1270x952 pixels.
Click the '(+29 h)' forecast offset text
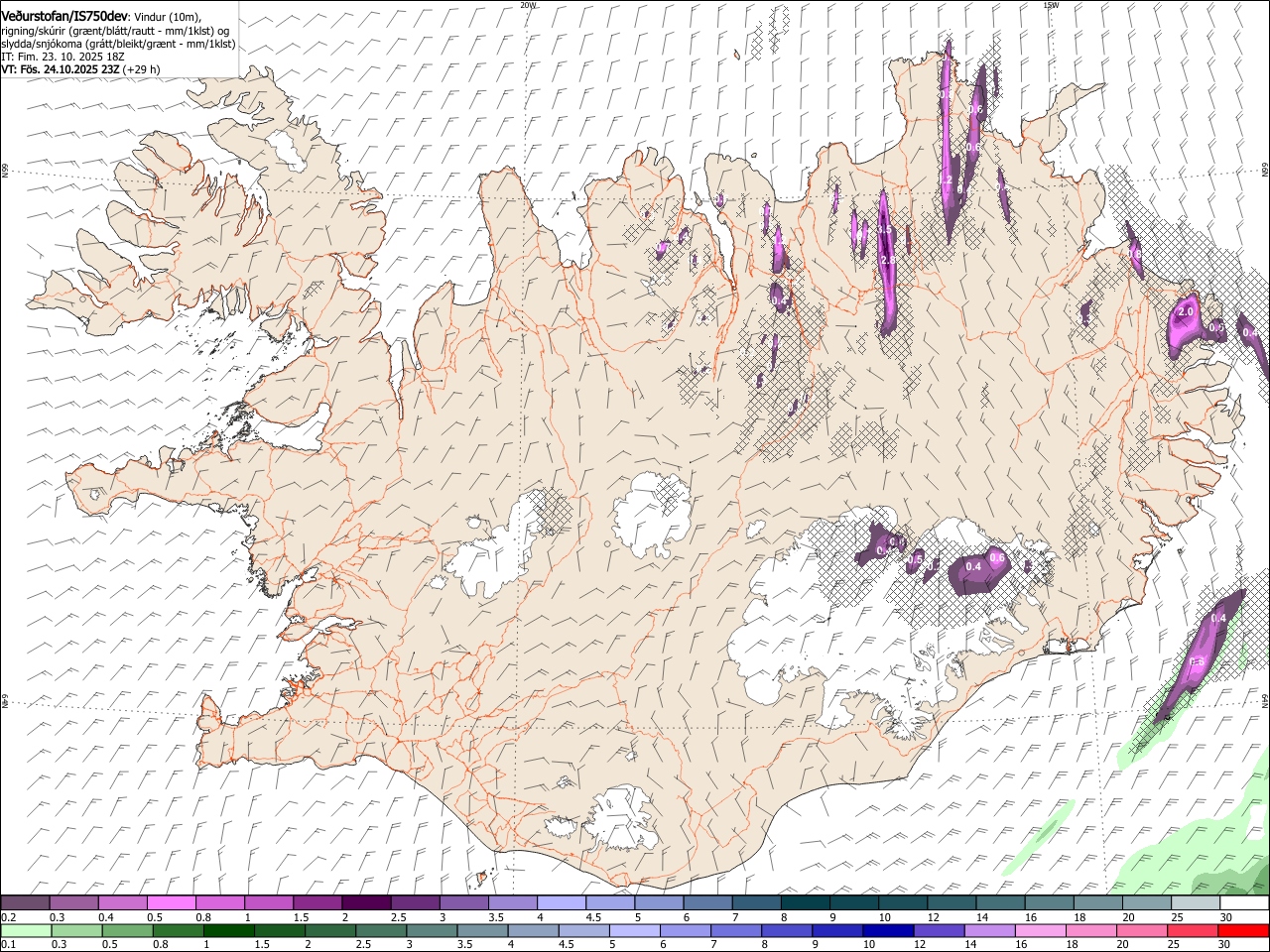coord(142,69)
